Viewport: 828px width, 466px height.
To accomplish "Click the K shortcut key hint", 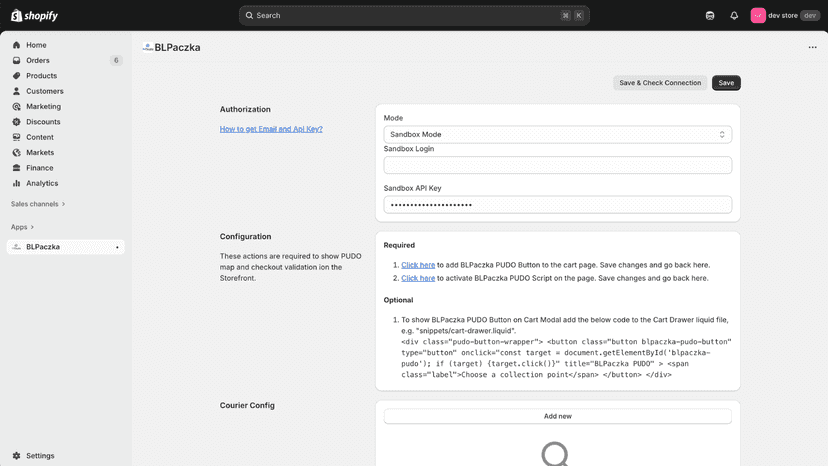I will 579,15.
